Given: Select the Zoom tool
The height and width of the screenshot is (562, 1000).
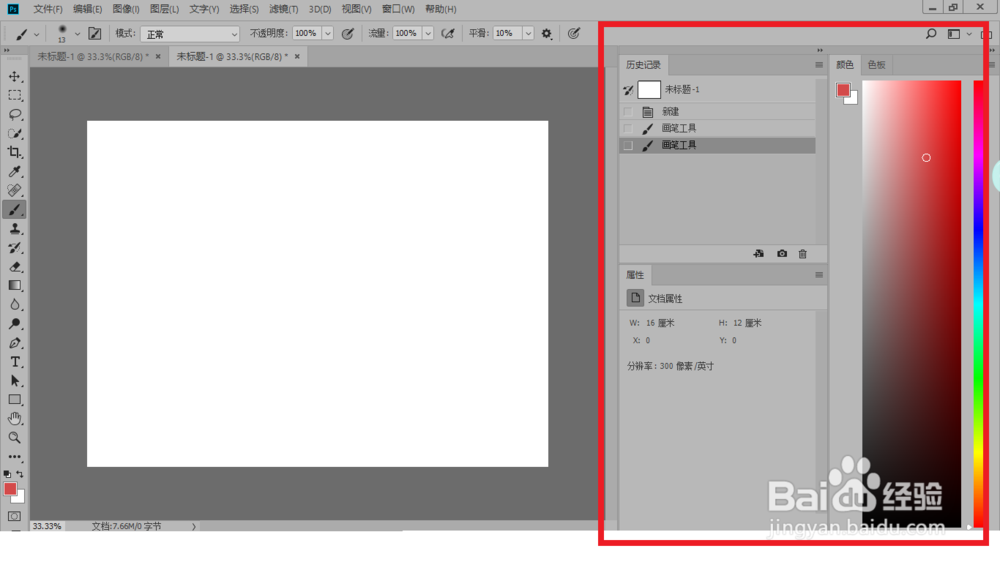Looking at the screenshot, I should [x=14, y=438].
